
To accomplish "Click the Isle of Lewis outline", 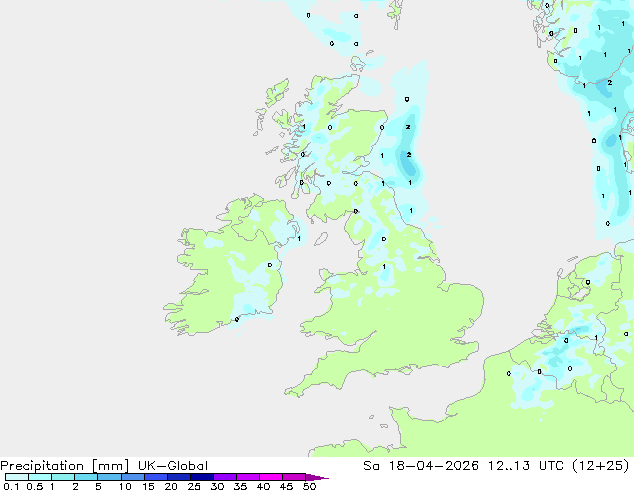I will 277,92.
